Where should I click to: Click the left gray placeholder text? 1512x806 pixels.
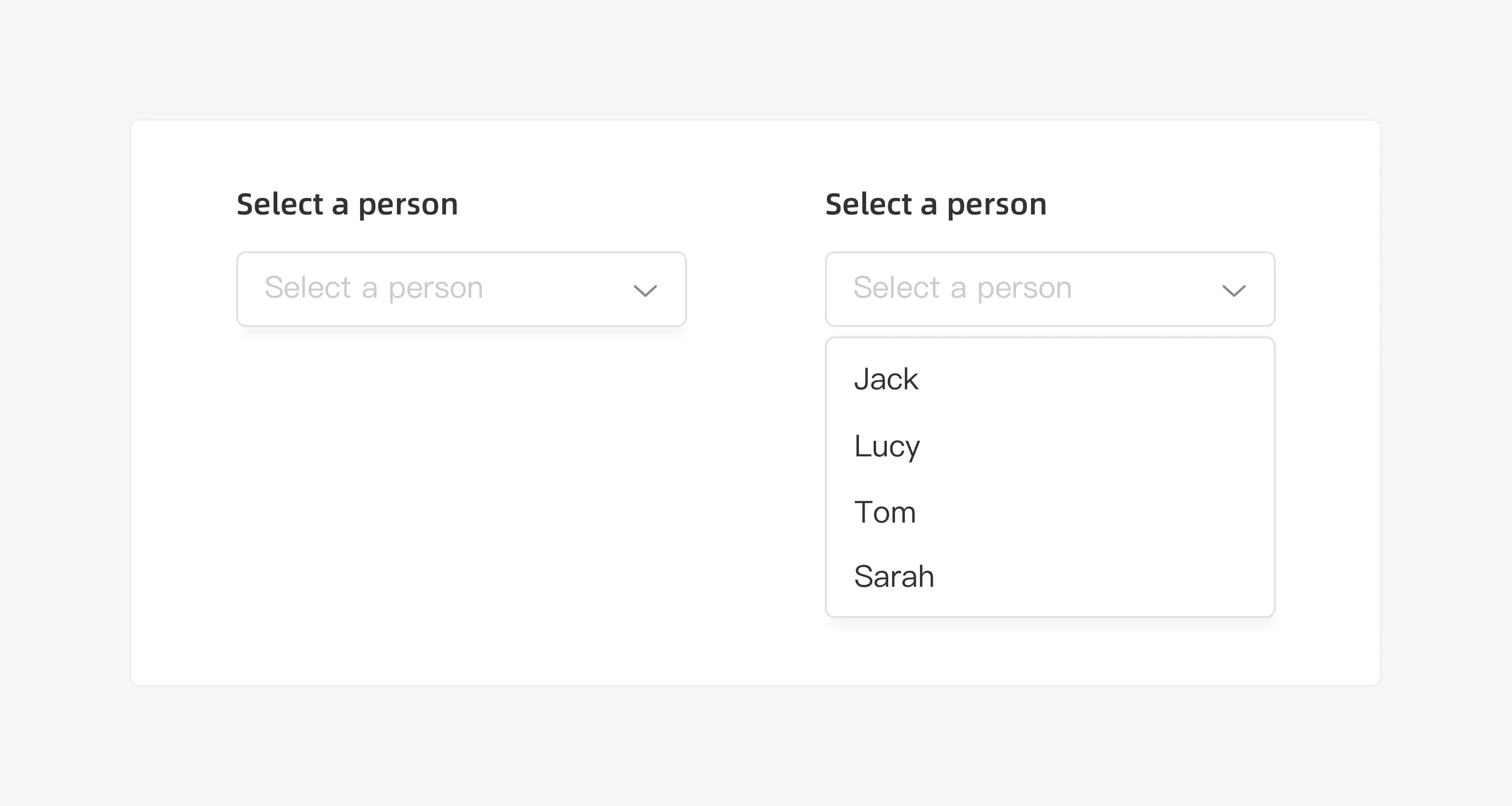(x=374, y=288)
